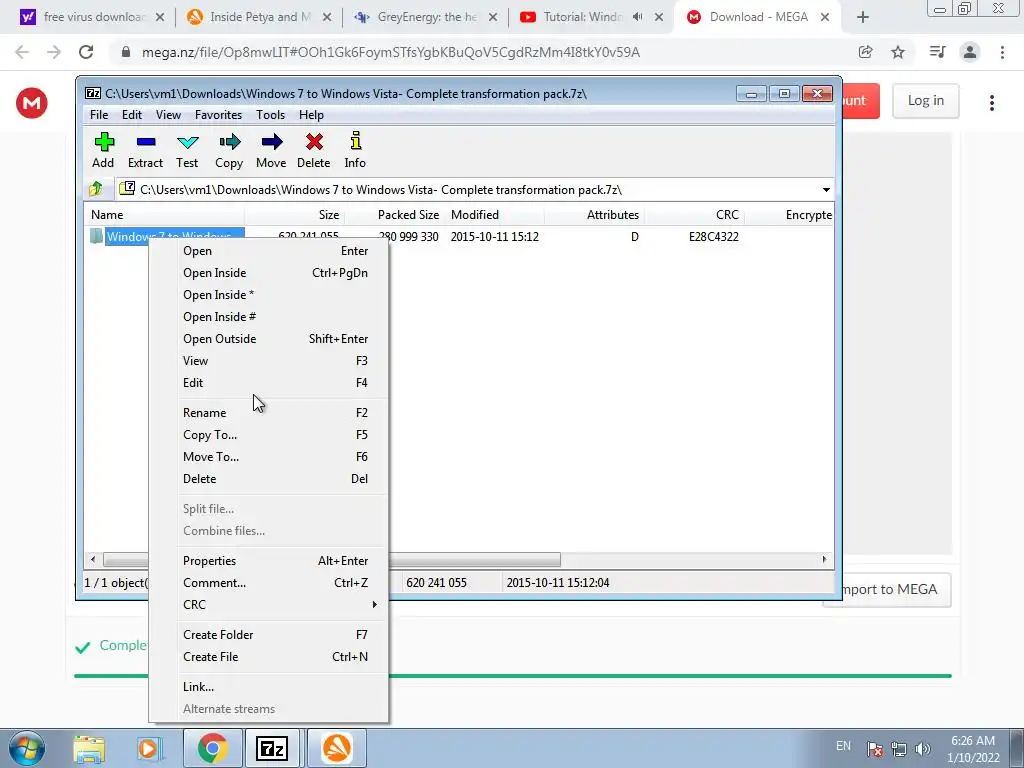1024x768 pixels.
Task: Click the EN language indicator
Action: click(843, 746)
